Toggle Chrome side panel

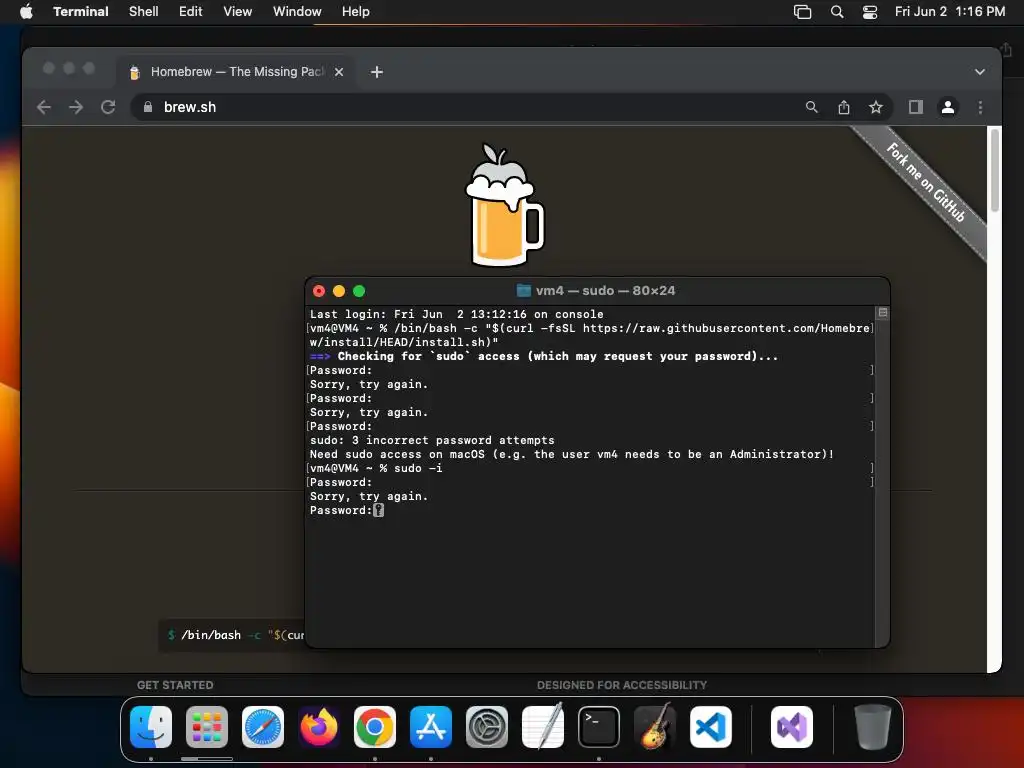[x=916, y=107]
